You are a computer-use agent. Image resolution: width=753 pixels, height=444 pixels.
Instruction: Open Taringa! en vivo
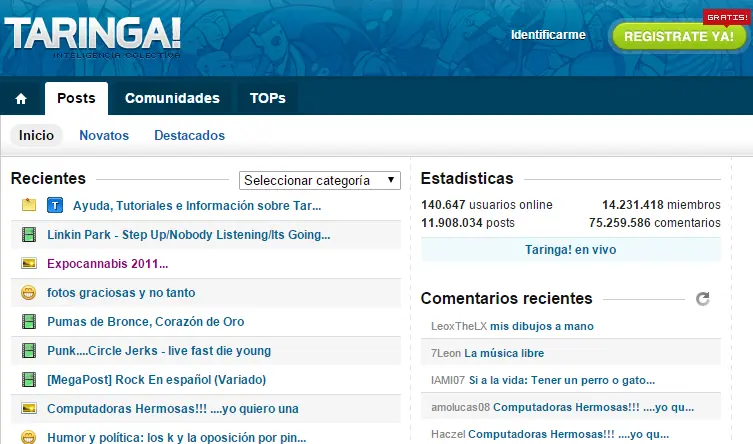coord(571,250)
